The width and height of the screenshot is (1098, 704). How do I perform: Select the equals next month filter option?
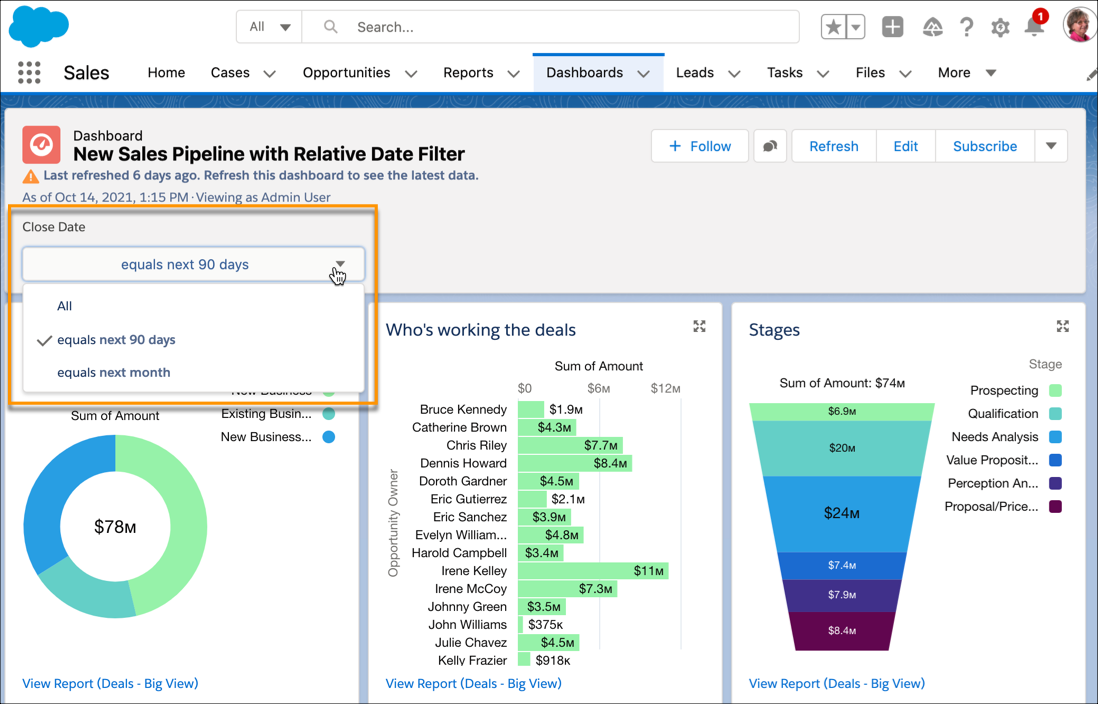click(113, 372)
